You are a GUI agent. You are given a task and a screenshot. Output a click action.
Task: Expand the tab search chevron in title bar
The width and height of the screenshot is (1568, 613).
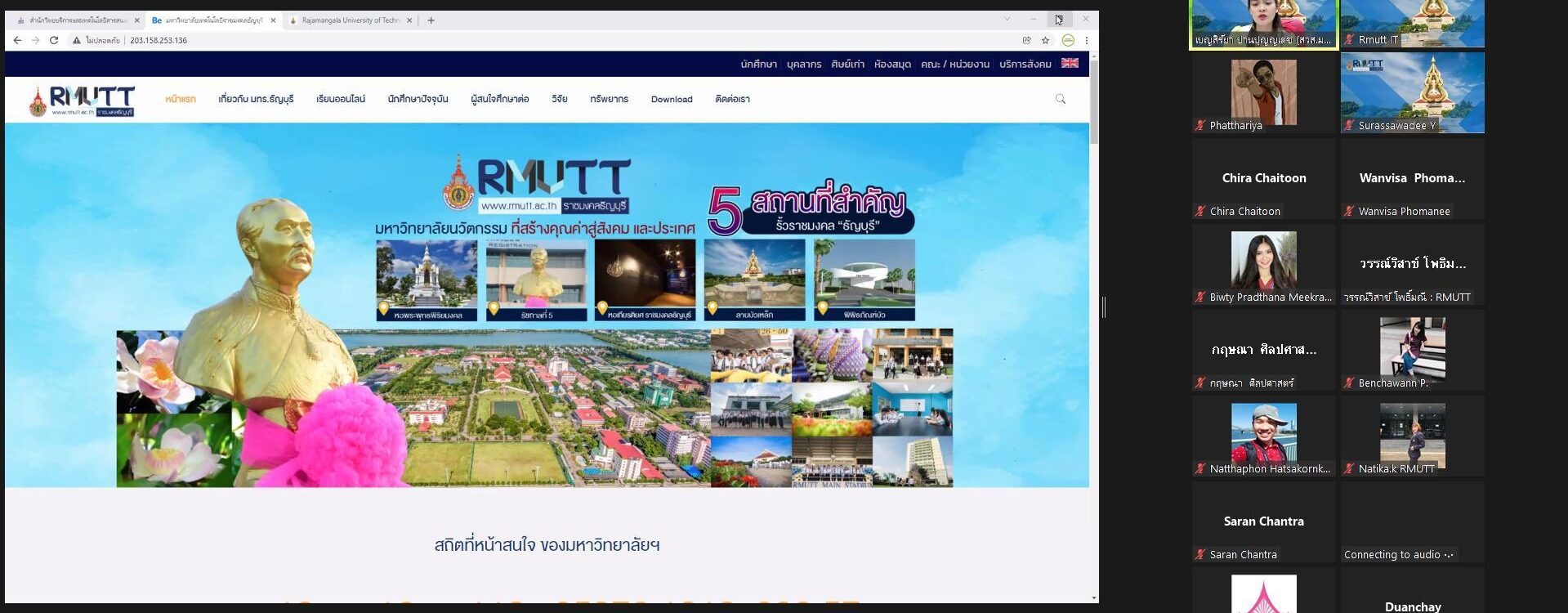pos(1007,19)
